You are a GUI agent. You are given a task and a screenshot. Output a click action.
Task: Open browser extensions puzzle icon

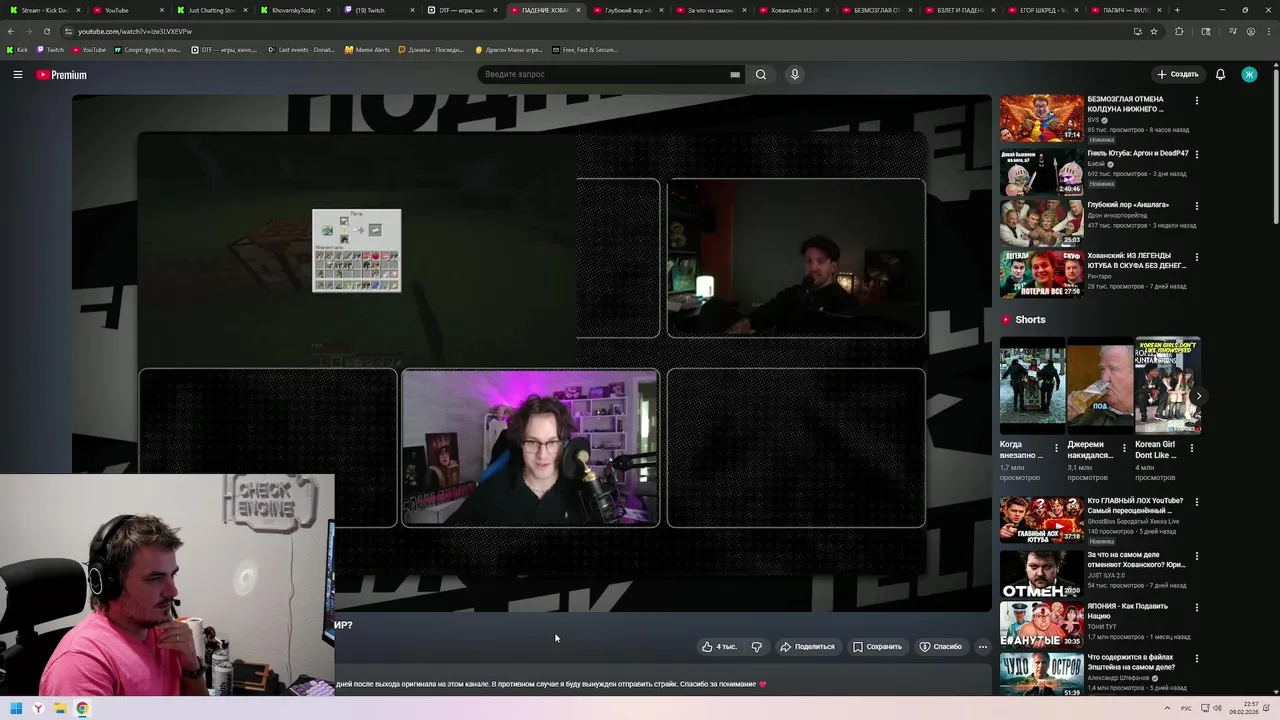pos(1180,31)
